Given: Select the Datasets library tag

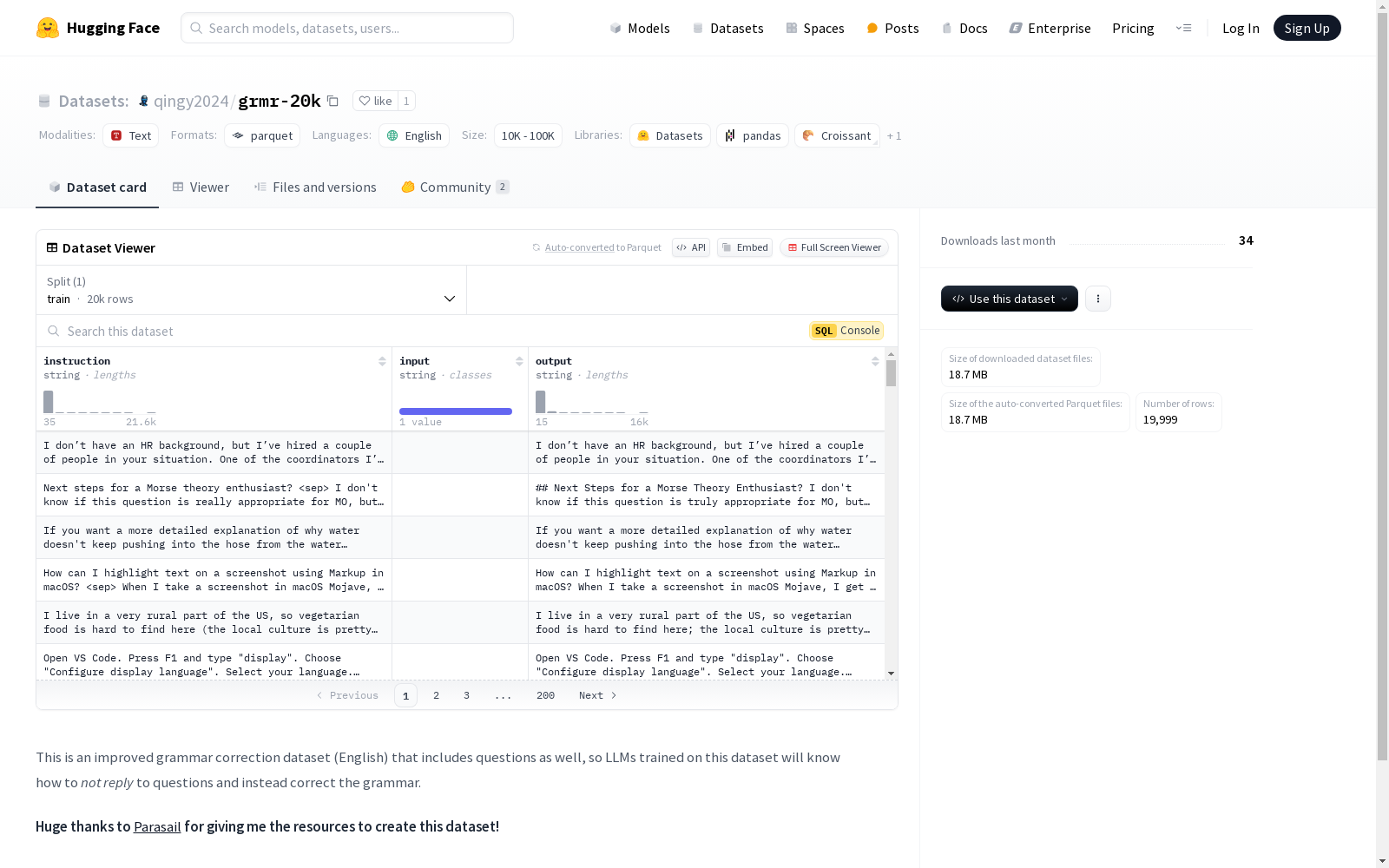Looking at the screenshot, I should (670, 135).
